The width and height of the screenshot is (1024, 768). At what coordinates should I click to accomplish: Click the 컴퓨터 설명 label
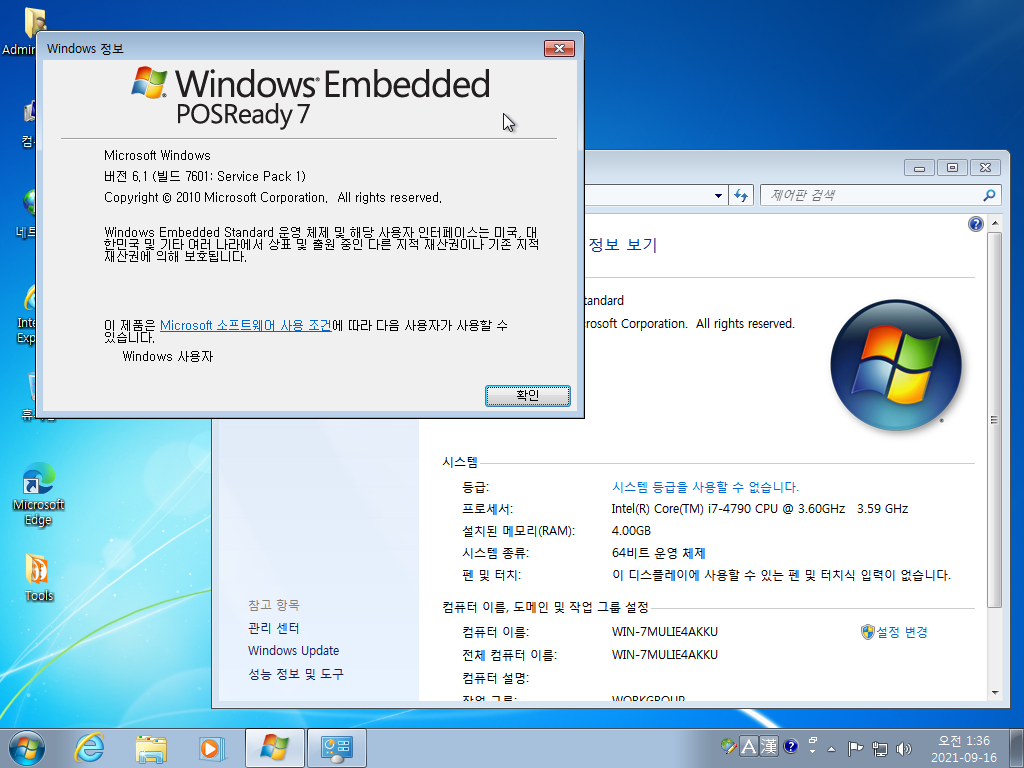point(495,678)
